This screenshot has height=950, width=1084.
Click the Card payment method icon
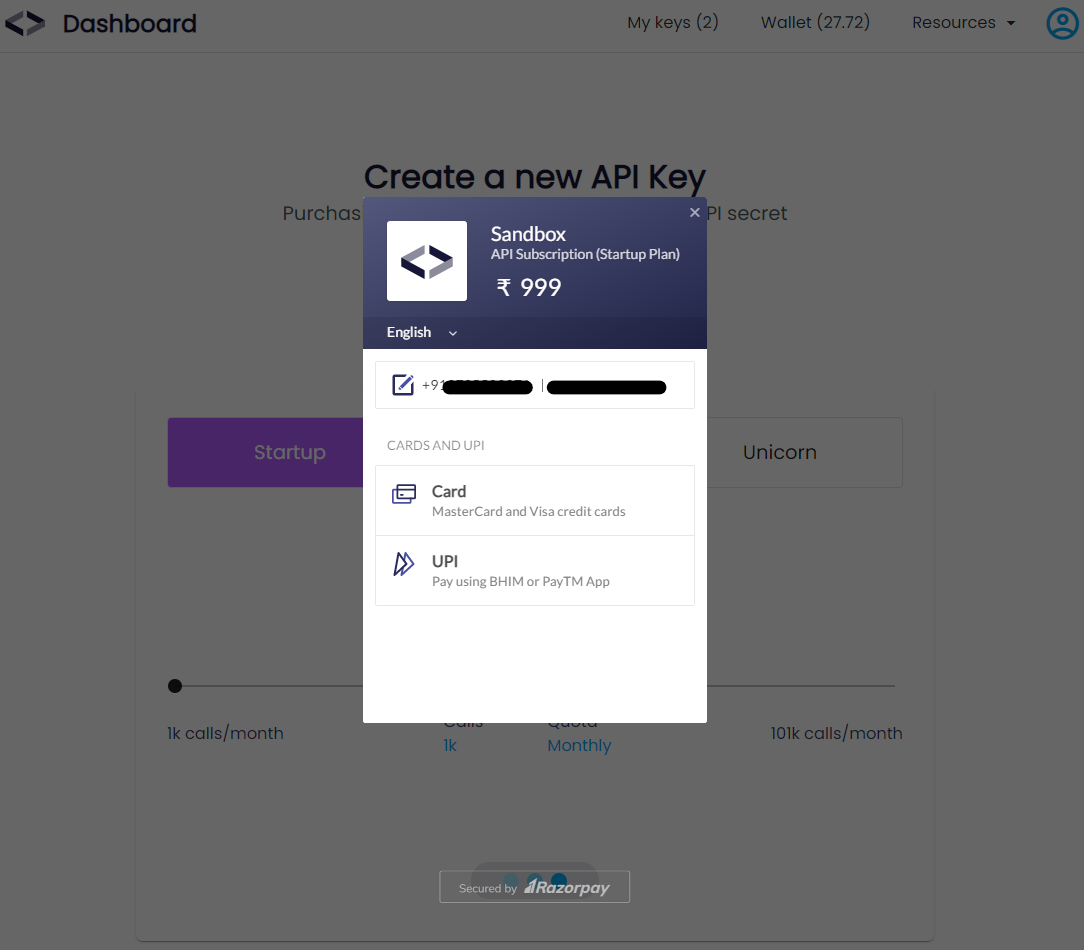pyautogui.click(x=404, y=494)
